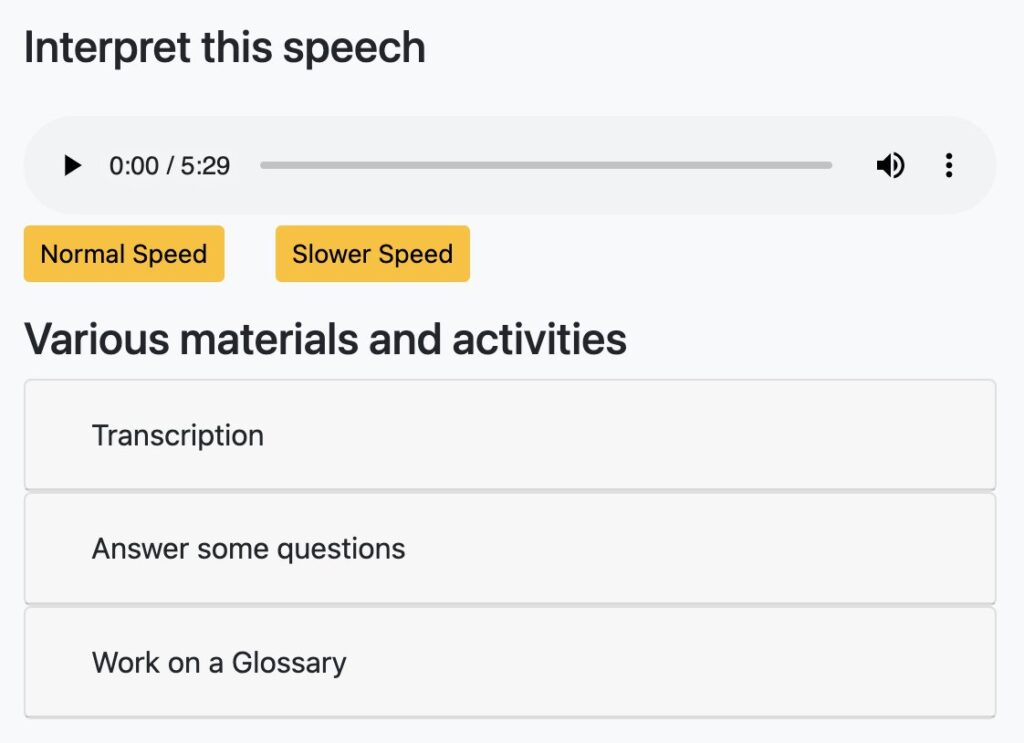Open the Work on a Glossary panel

coord(510,662)
